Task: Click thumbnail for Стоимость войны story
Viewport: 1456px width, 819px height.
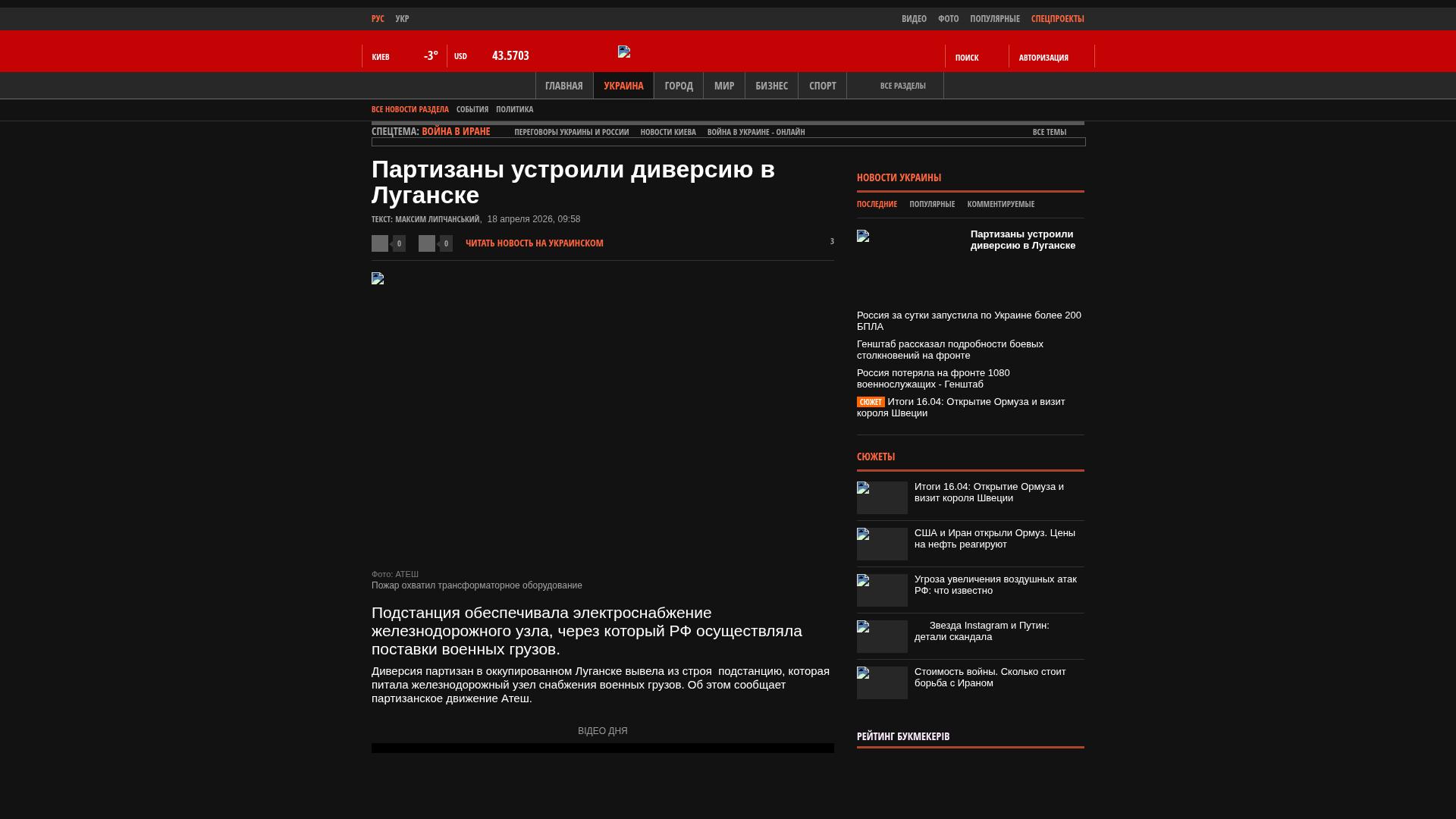Action: (882, 682)
